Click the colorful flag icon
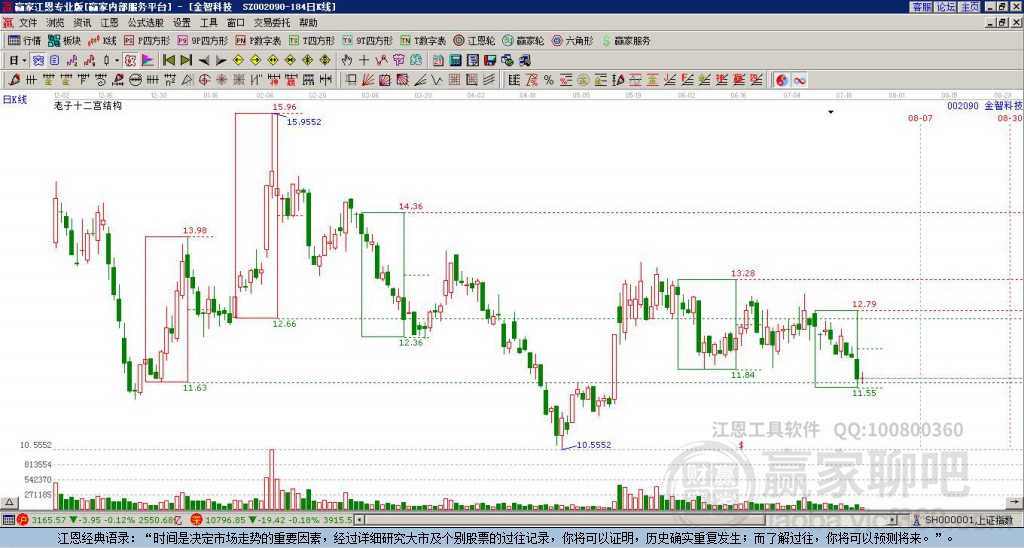 tap(148, 60)
